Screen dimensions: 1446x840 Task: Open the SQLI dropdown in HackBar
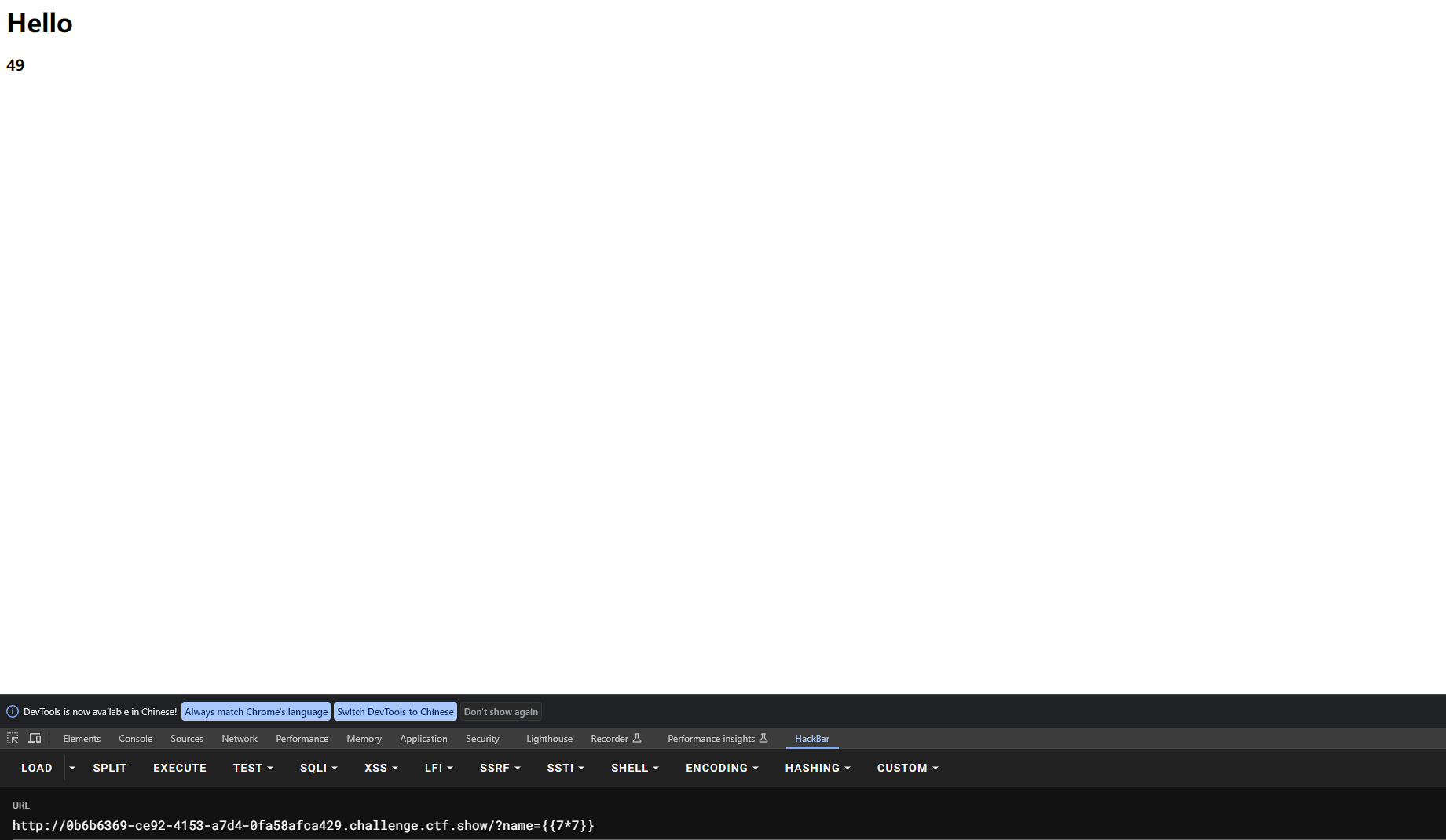click(x=318, y=768)
